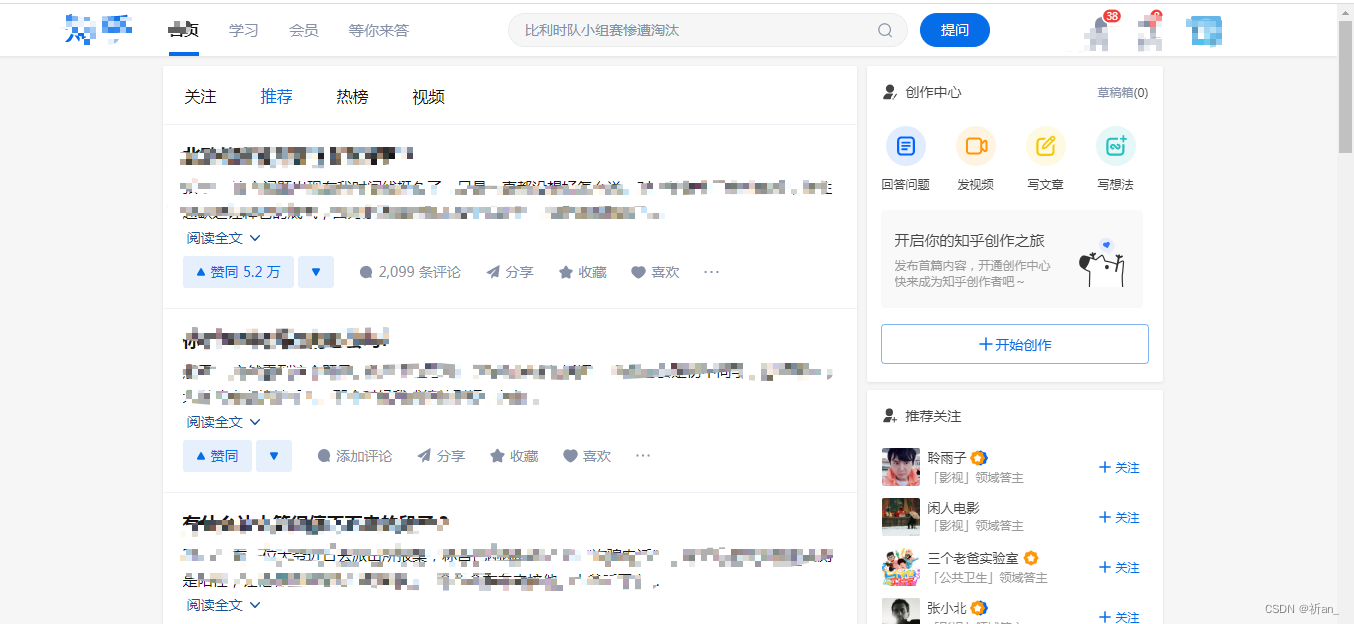This screenshot has height=624, width=1354.
Task: Open the third post's blurred title
Action: point(315,523)
